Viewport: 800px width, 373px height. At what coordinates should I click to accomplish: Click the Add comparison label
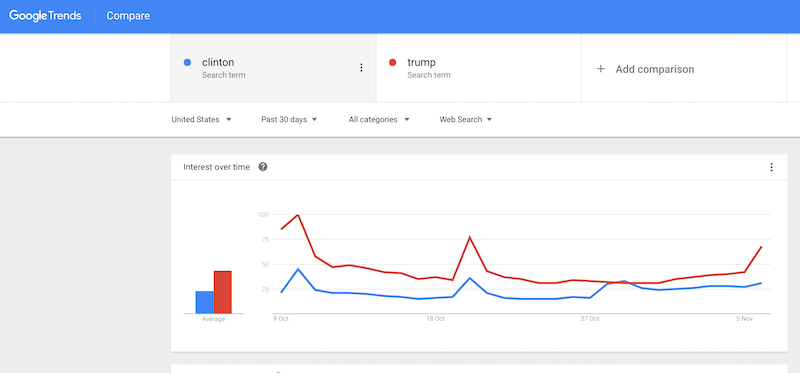pyautogui.click(x=655, y=69)
